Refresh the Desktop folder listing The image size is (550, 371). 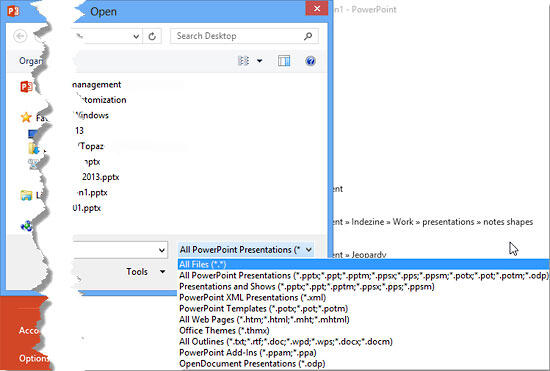pos(152,36)
